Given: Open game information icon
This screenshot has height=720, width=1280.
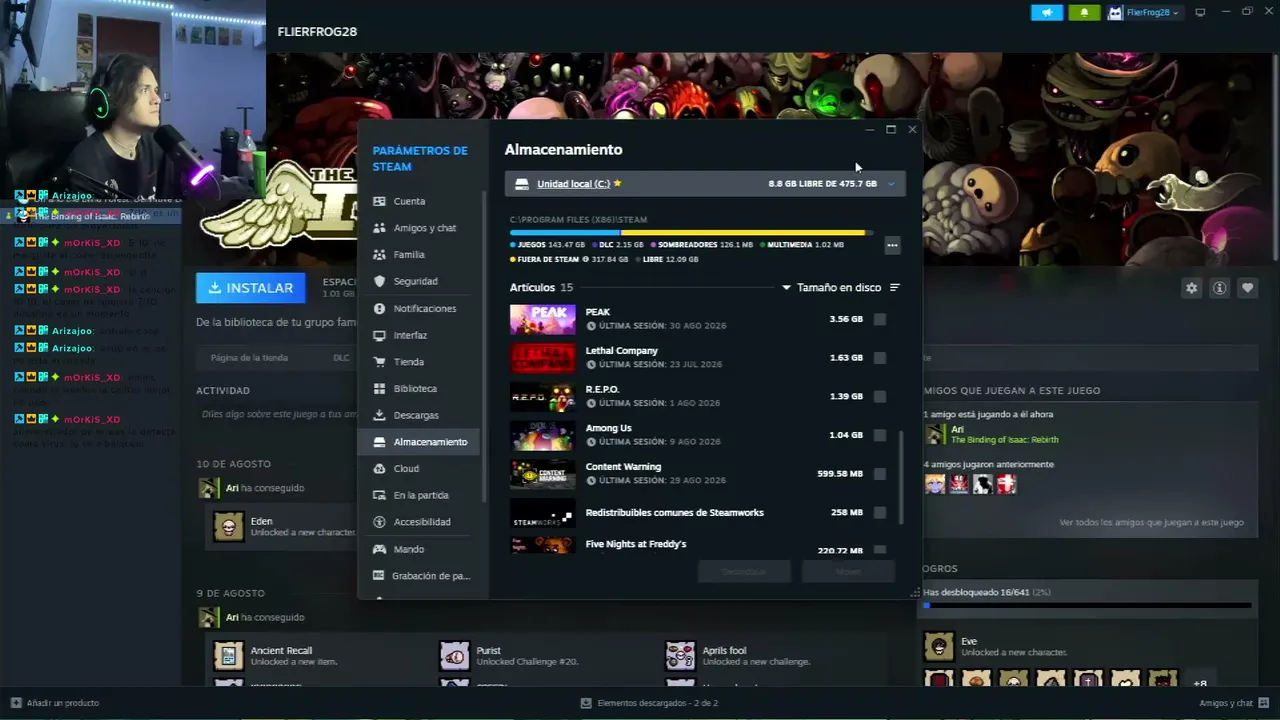Looking at the screenshot, I should click(1219, 288).
